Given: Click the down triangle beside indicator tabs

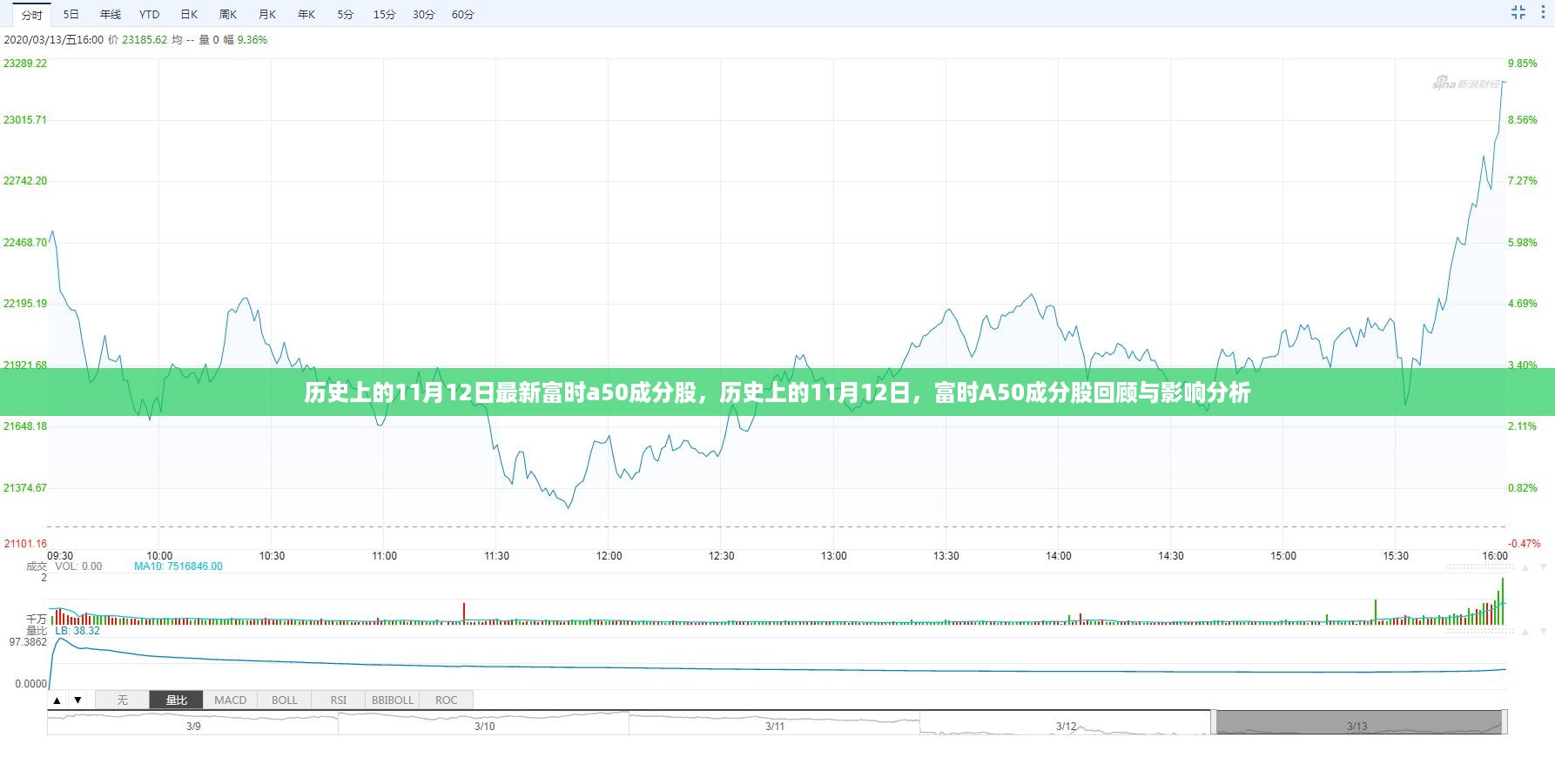Looking at the screenshot, I should tap(77, 700).
